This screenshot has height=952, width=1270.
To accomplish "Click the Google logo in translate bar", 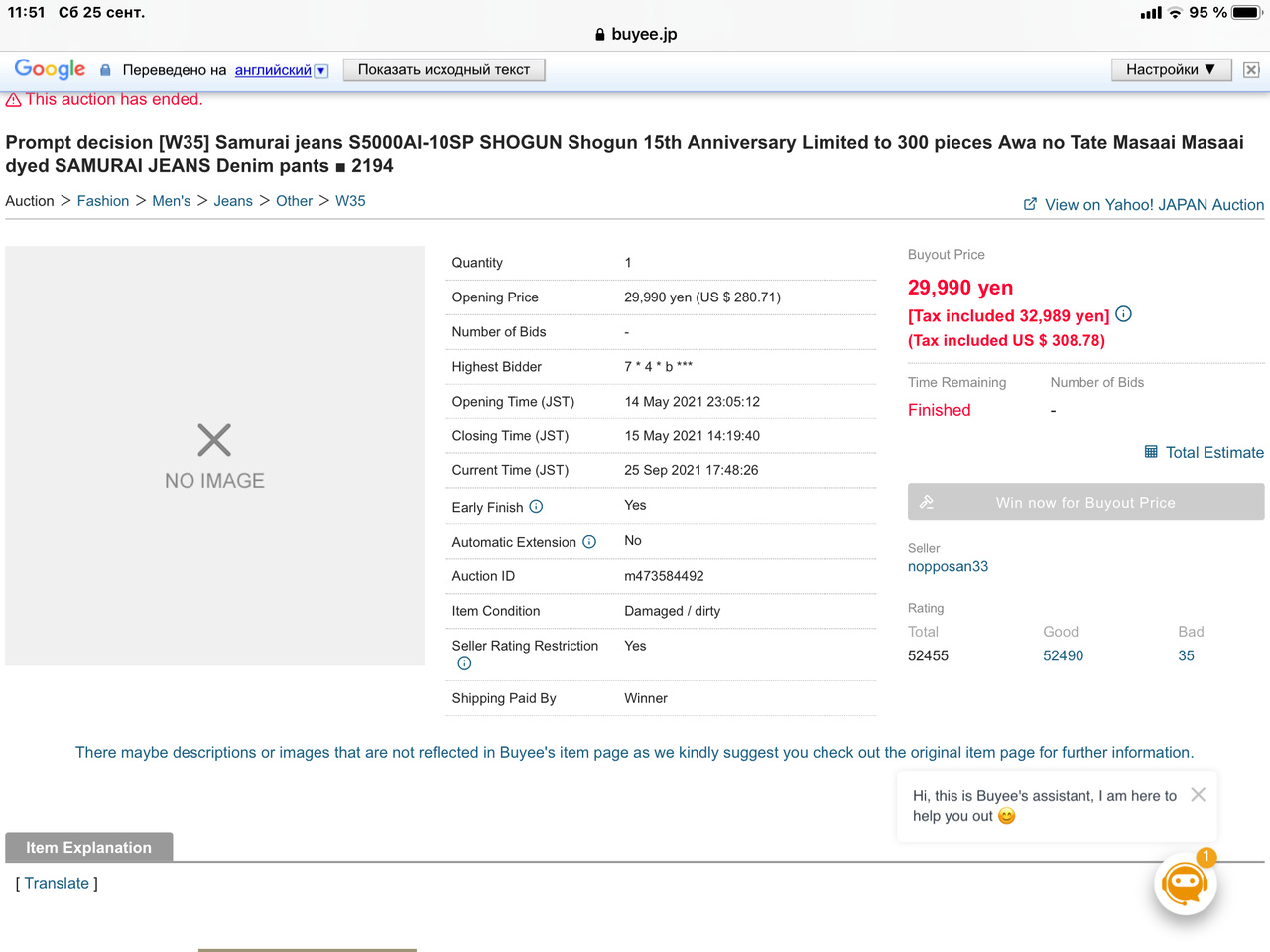I will point(50,69).
